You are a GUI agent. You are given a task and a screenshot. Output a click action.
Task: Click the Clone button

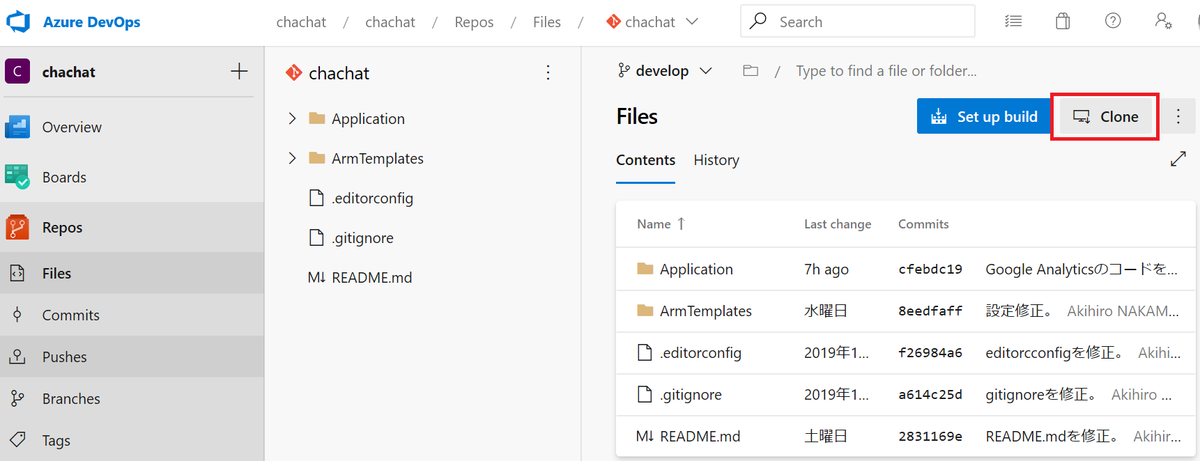coord(1105,116)
